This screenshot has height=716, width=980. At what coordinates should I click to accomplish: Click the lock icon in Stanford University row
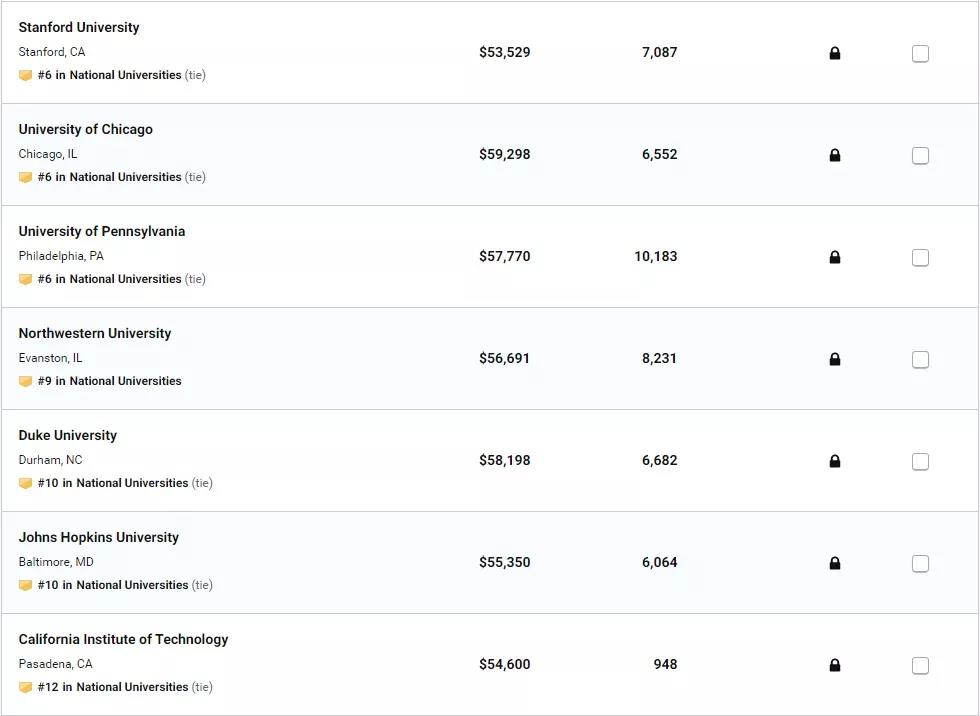[835, 53]
